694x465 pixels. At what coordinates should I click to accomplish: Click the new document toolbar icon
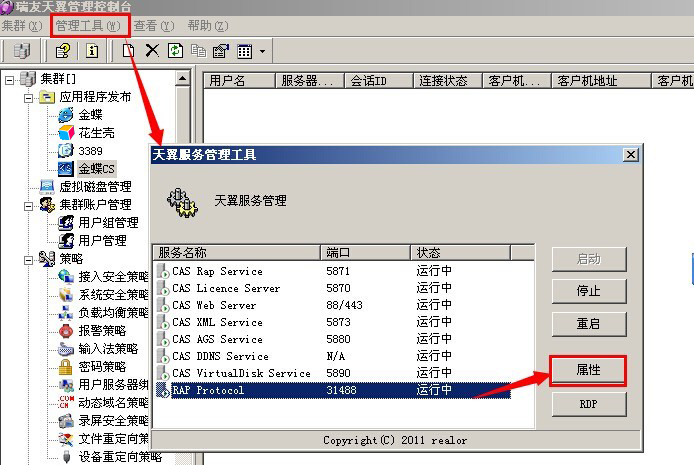pyautogui.click(x=129, y=50)
